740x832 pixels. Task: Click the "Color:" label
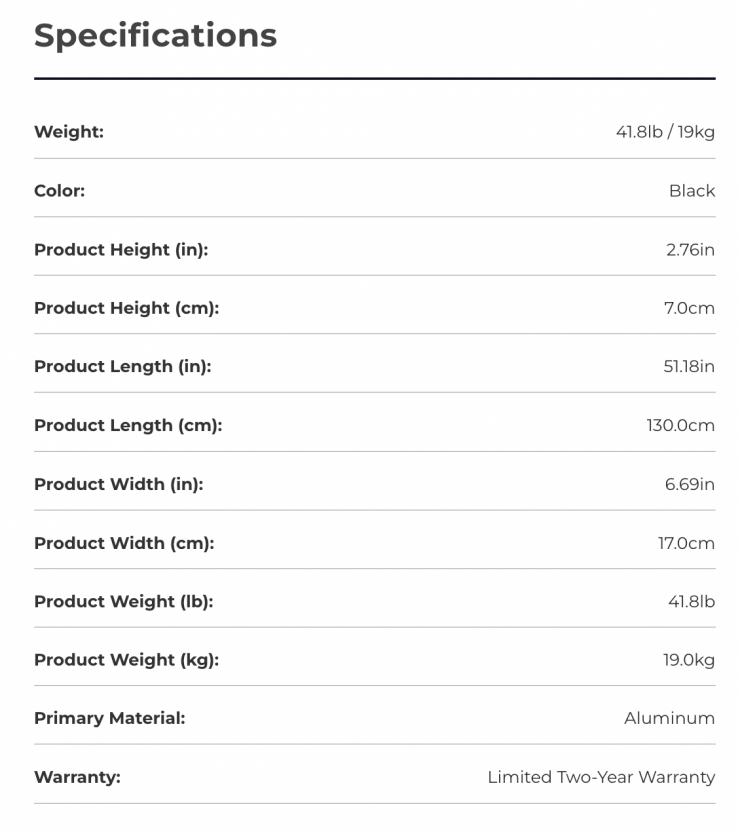pos(59,191)
